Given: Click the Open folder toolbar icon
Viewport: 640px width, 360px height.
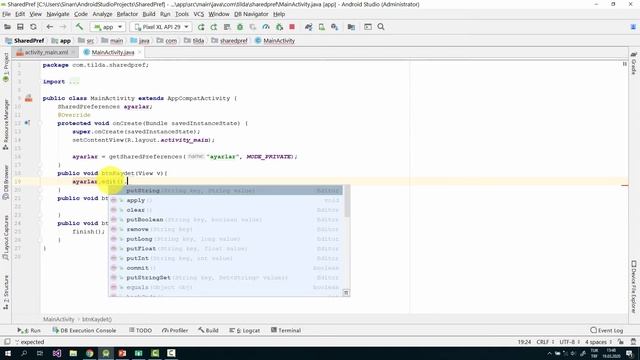Looking at the screenshot, I should (7, 27).
